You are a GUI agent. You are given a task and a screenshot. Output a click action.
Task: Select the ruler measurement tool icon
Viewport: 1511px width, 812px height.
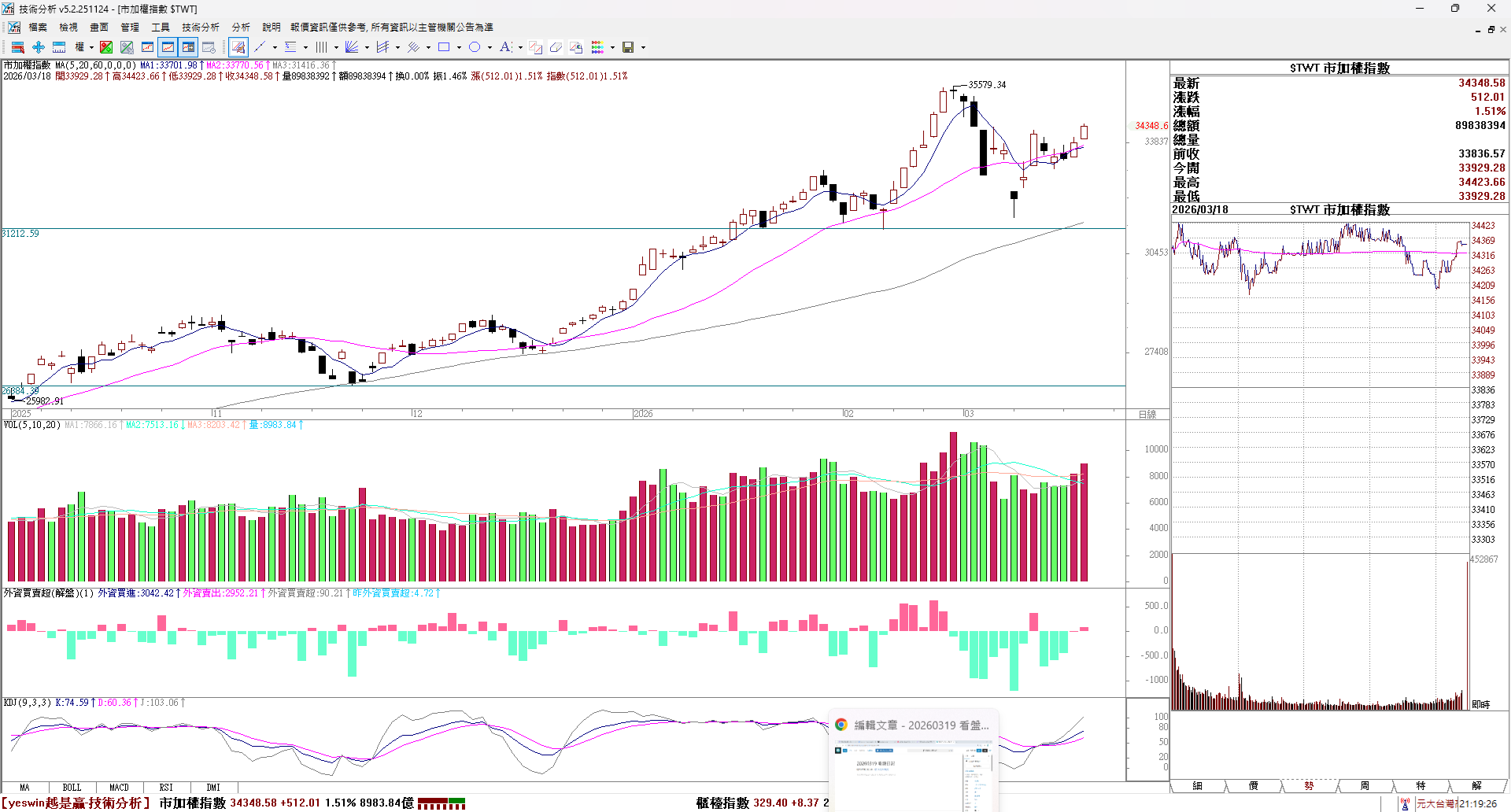(59, 47)
